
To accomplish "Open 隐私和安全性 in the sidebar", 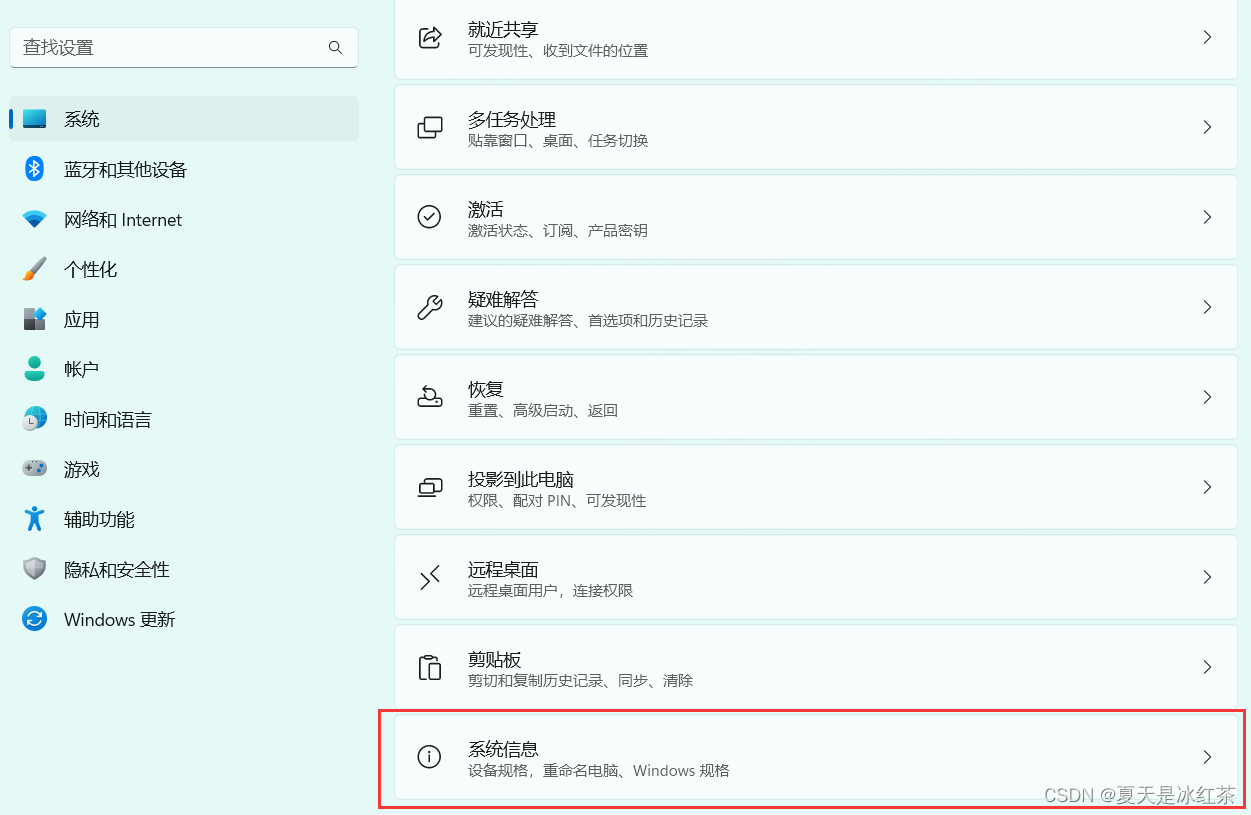I will [x=184, y=569].
